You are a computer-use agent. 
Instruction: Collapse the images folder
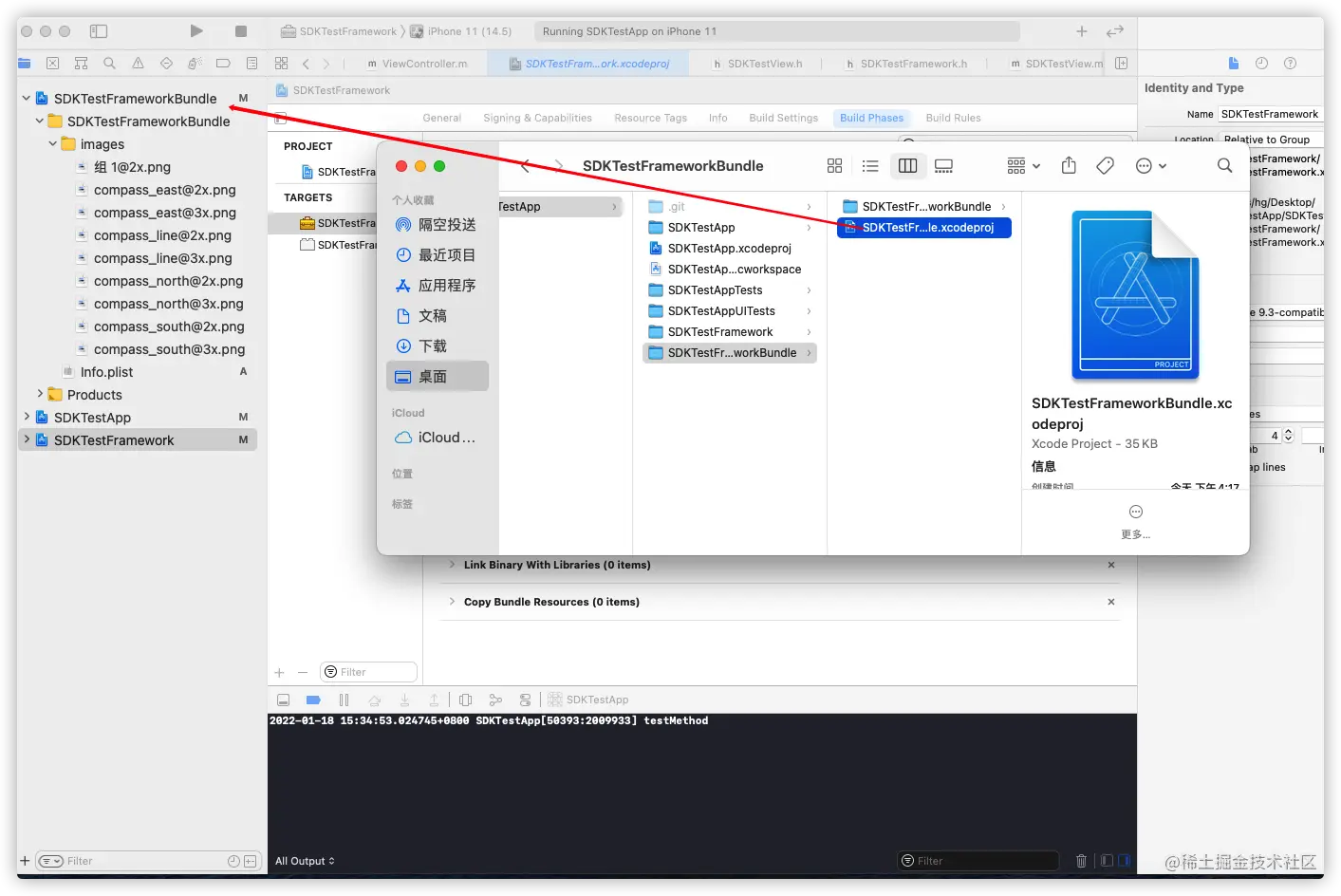[x=52, y=143]
